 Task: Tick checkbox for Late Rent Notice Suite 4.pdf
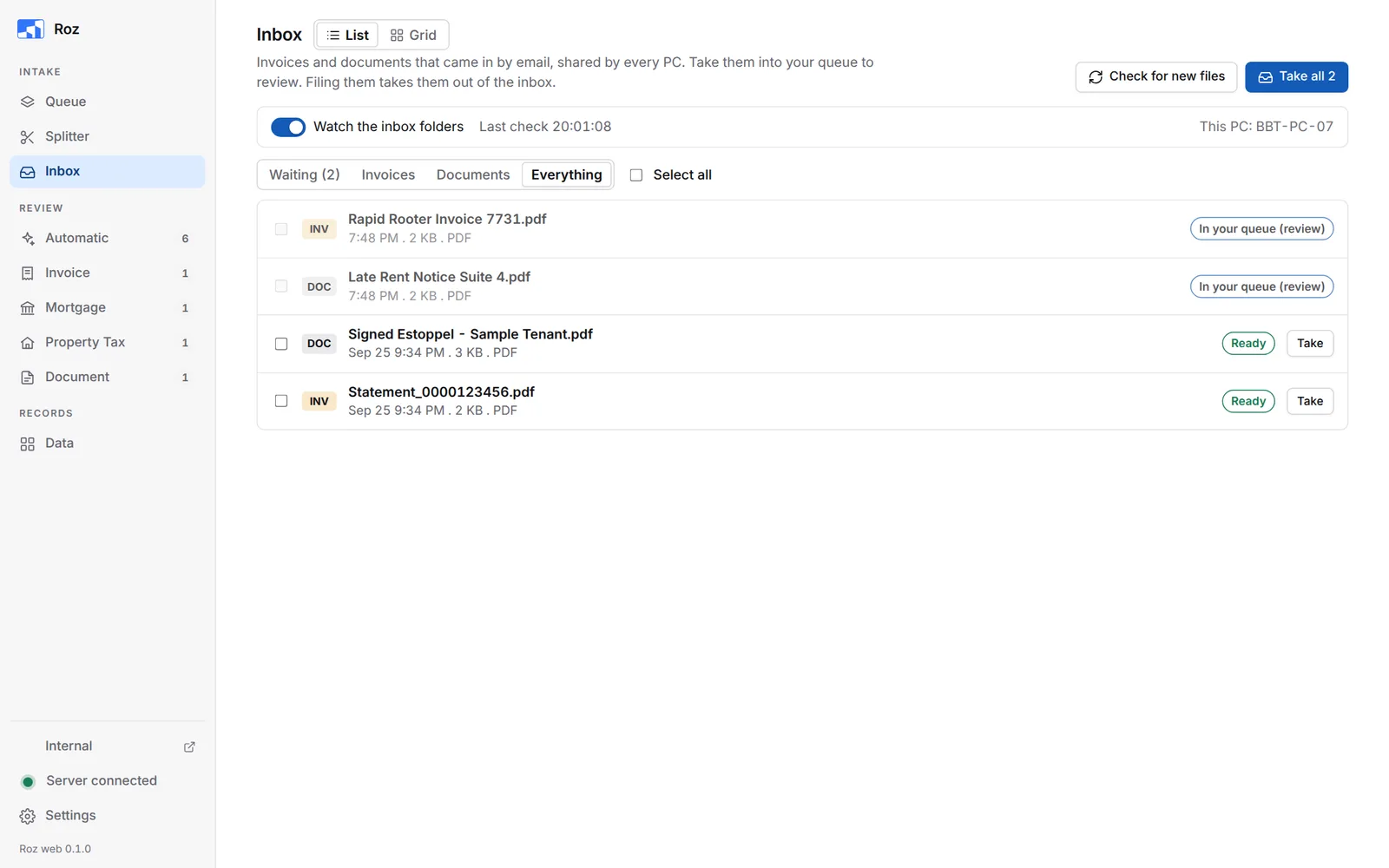281,286
